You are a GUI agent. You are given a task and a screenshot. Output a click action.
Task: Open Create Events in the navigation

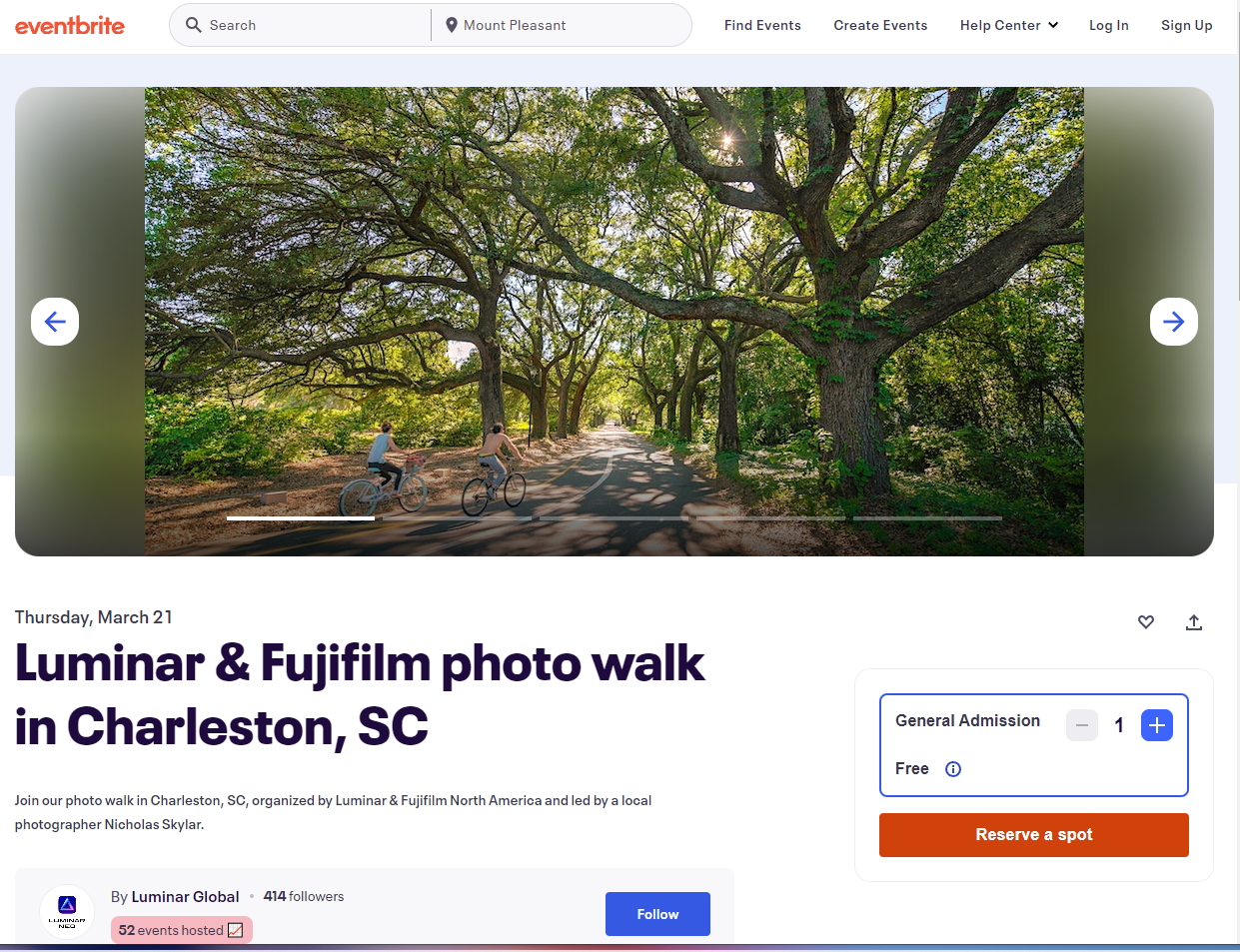pos(880,25)
